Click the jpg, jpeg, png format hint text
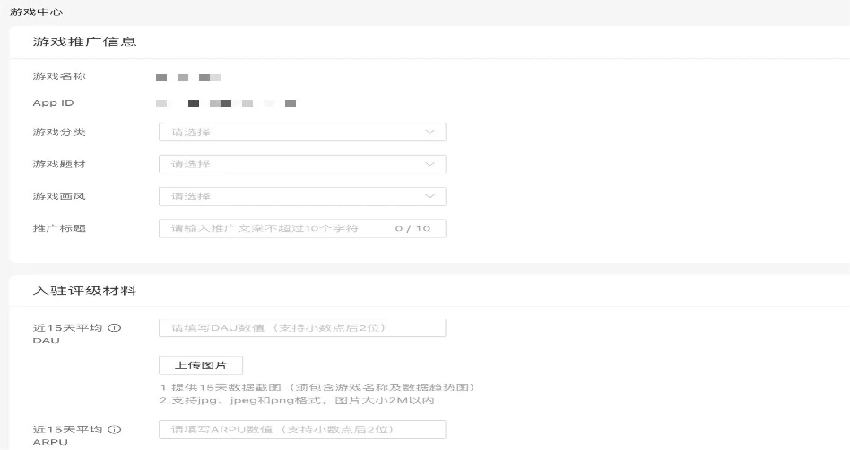The width and height of the screenshot is (850, 450). pos(297,400)
